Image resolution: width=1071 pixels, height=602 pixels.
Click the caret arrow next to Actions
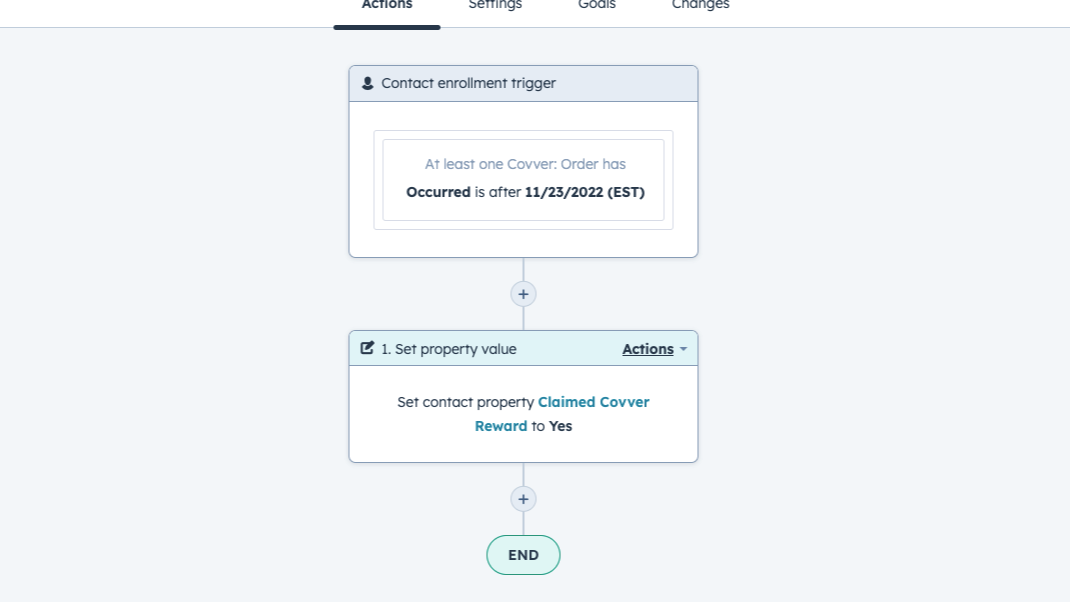pyautogui.click(x=683, y=349)
